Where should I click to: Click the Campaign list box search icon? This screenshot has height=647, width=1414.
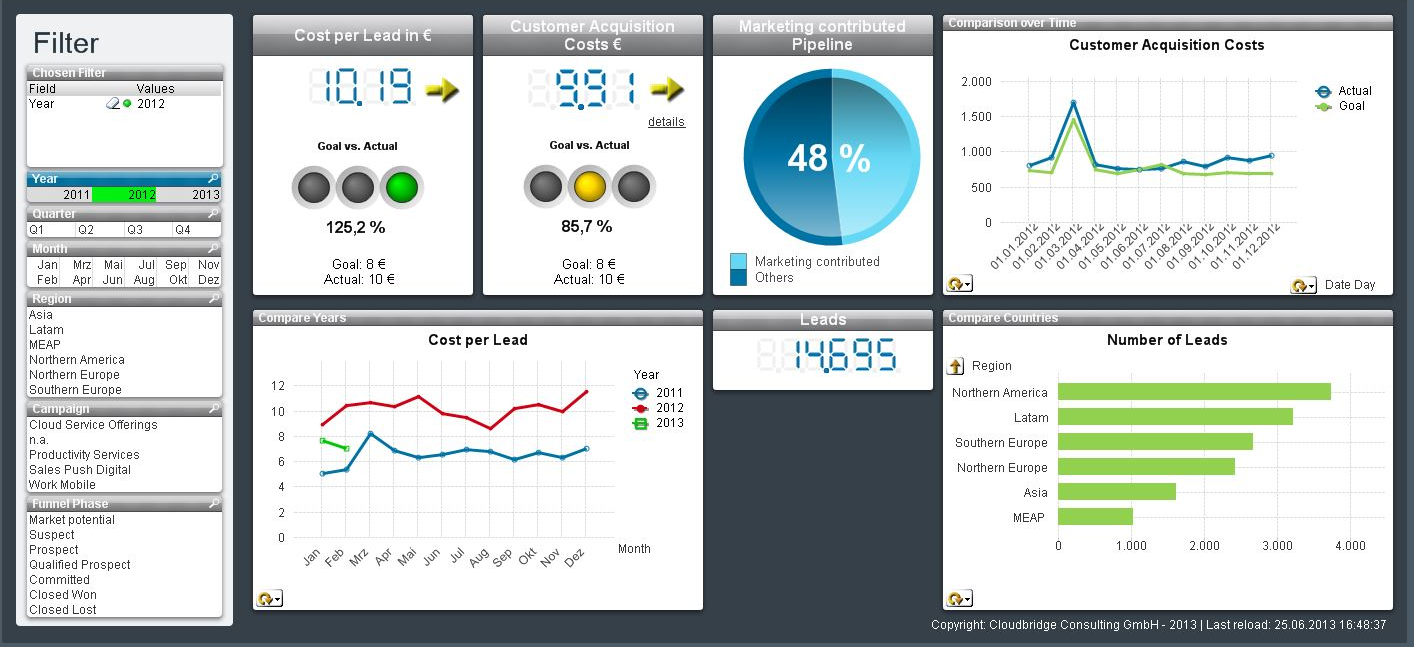pos(213,409)
